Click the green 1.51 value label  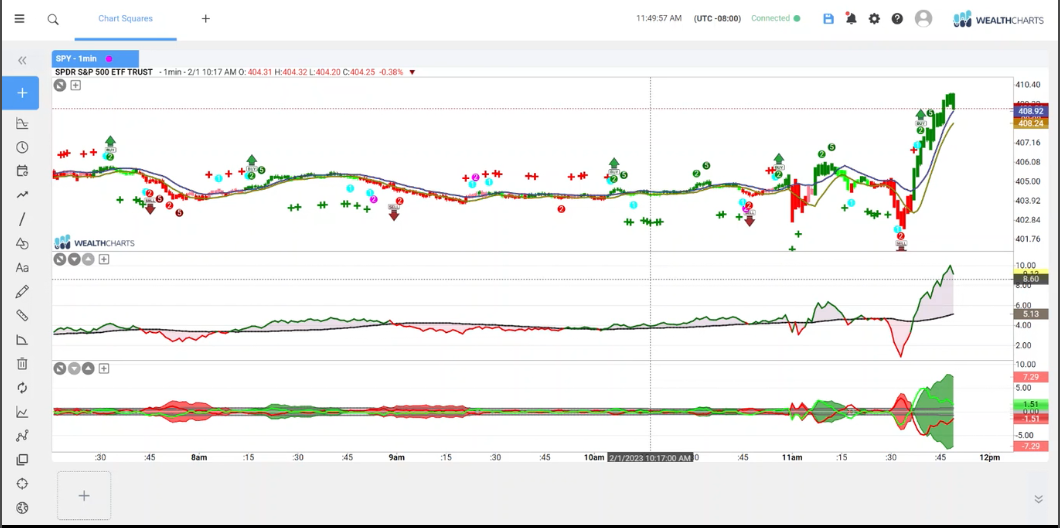(1030, 404)
